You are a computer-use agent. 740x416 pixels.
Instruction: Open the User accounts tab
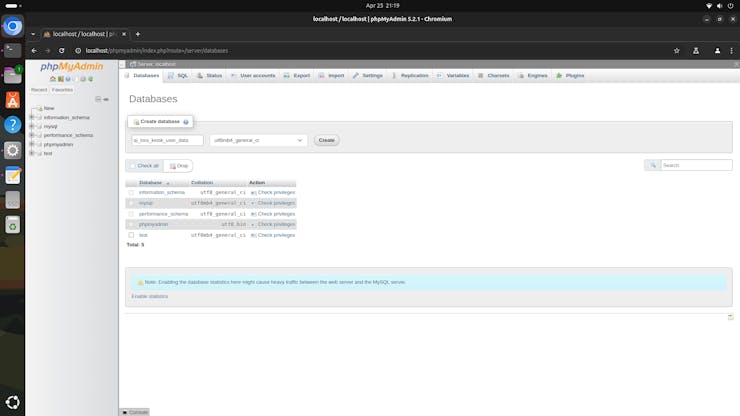(253, 76)
